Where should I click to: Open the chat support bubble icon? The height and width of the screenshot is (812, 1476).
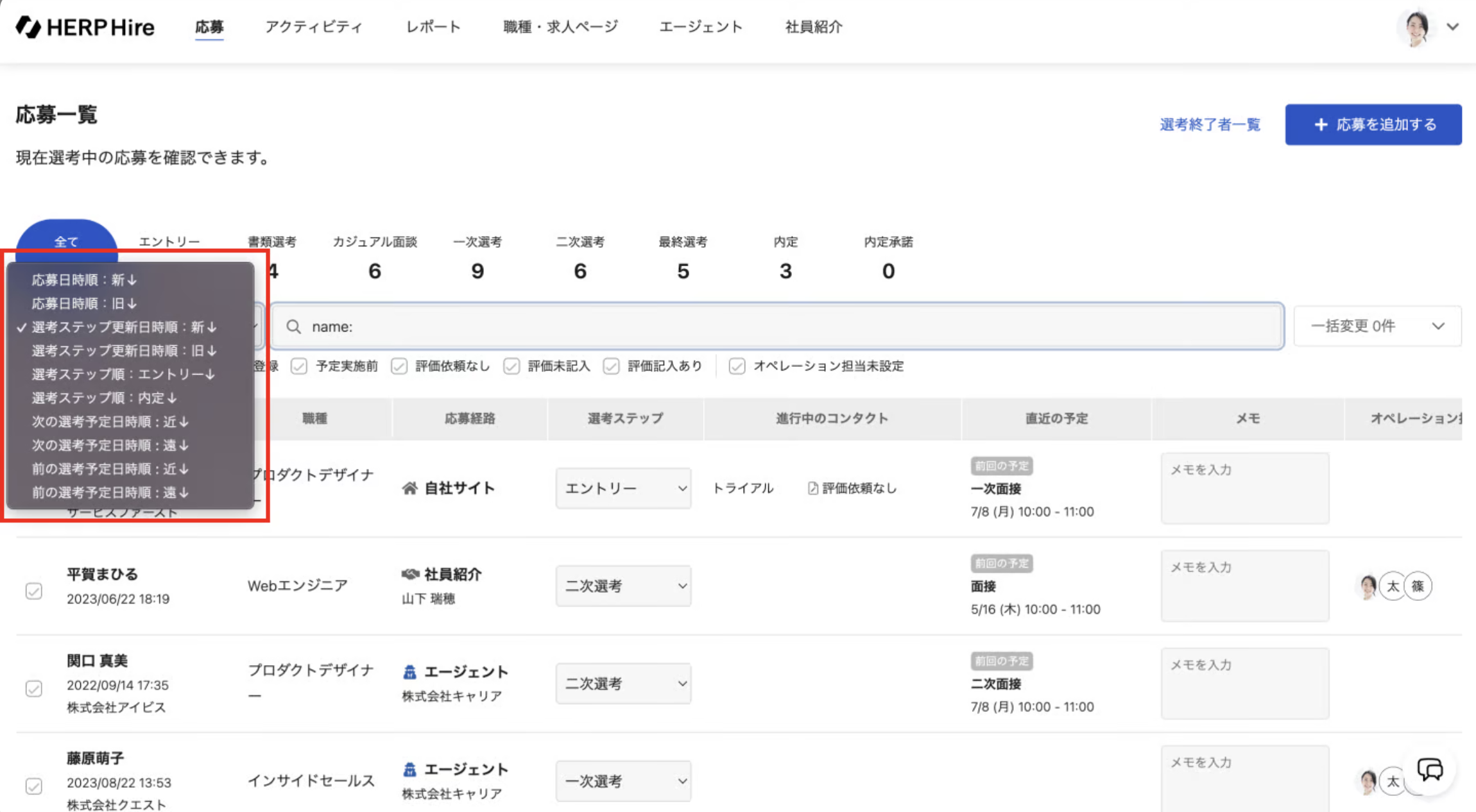point(1430,769)
